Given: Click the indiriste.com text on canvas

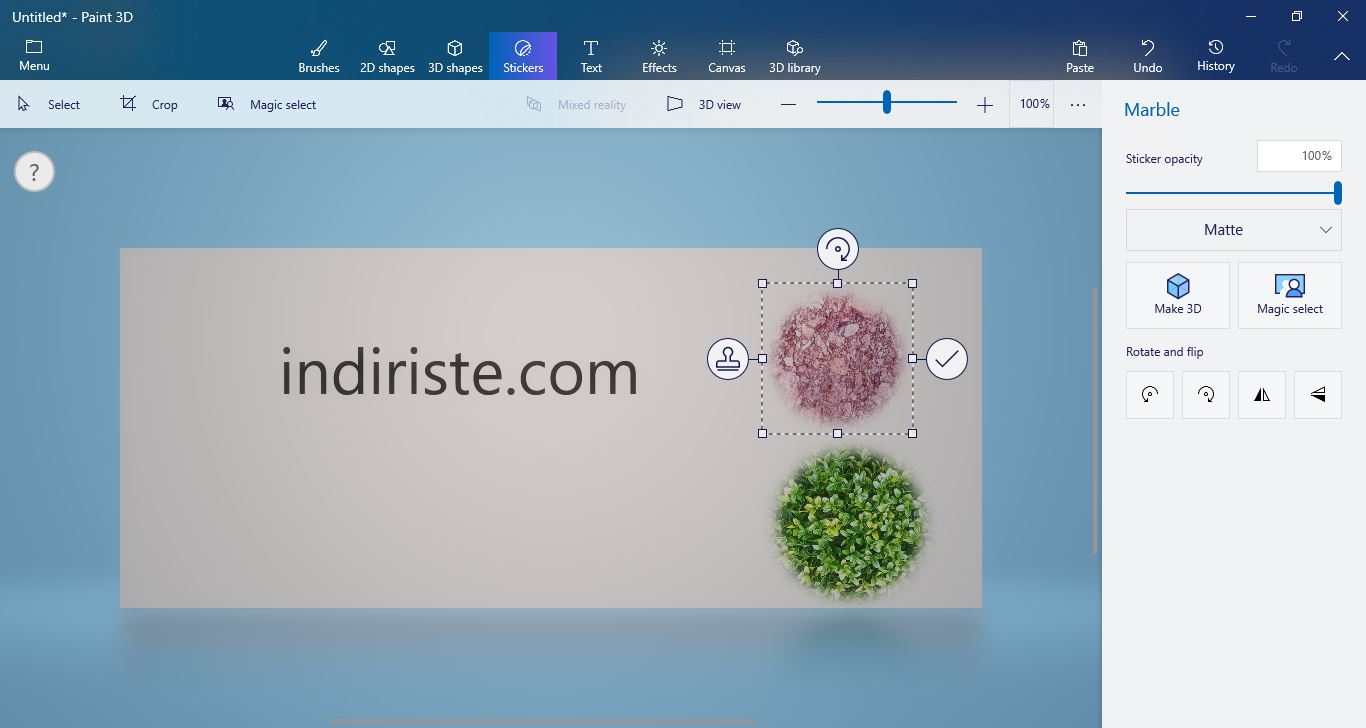Looking at the screenshot, I should 459,373.
